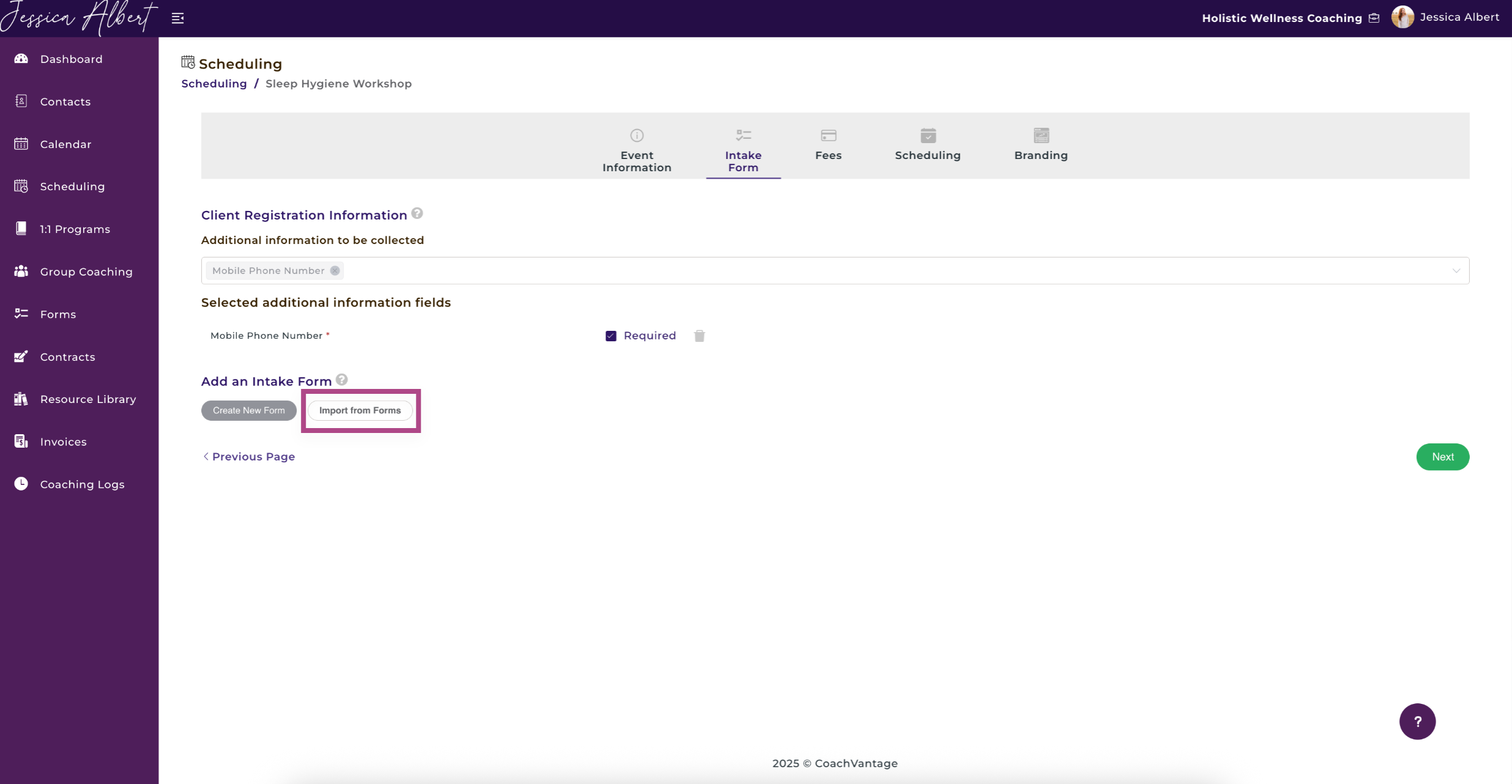Click the Jessica Albert user name
Screen dimensions: 1512x784
[1459, 17]
